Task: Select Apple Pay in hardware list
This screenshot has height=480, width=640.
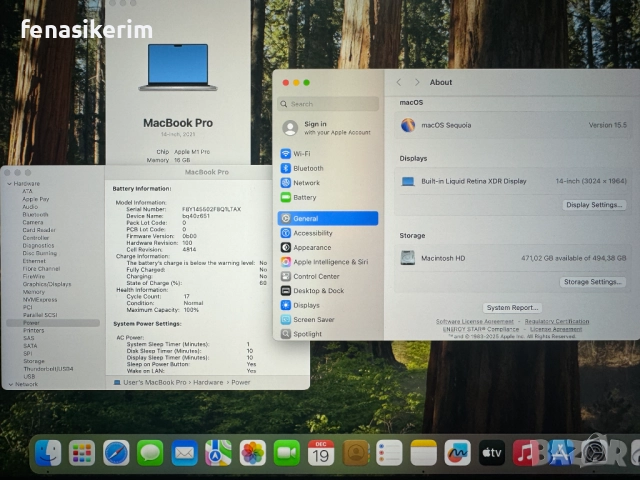Action: [36, 199]
